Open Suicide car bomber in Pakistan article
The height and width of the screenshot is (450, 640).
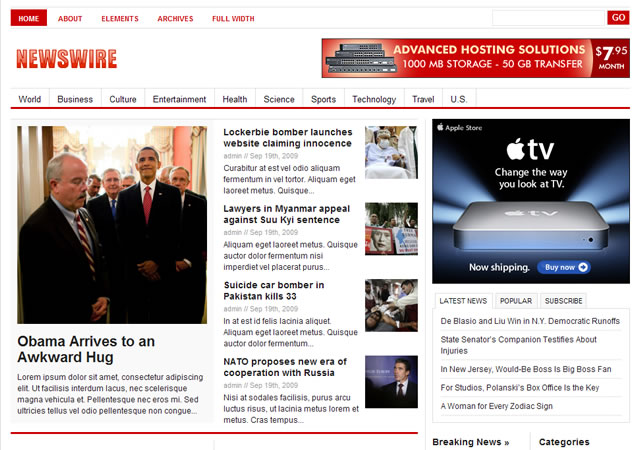click(274, 290)
